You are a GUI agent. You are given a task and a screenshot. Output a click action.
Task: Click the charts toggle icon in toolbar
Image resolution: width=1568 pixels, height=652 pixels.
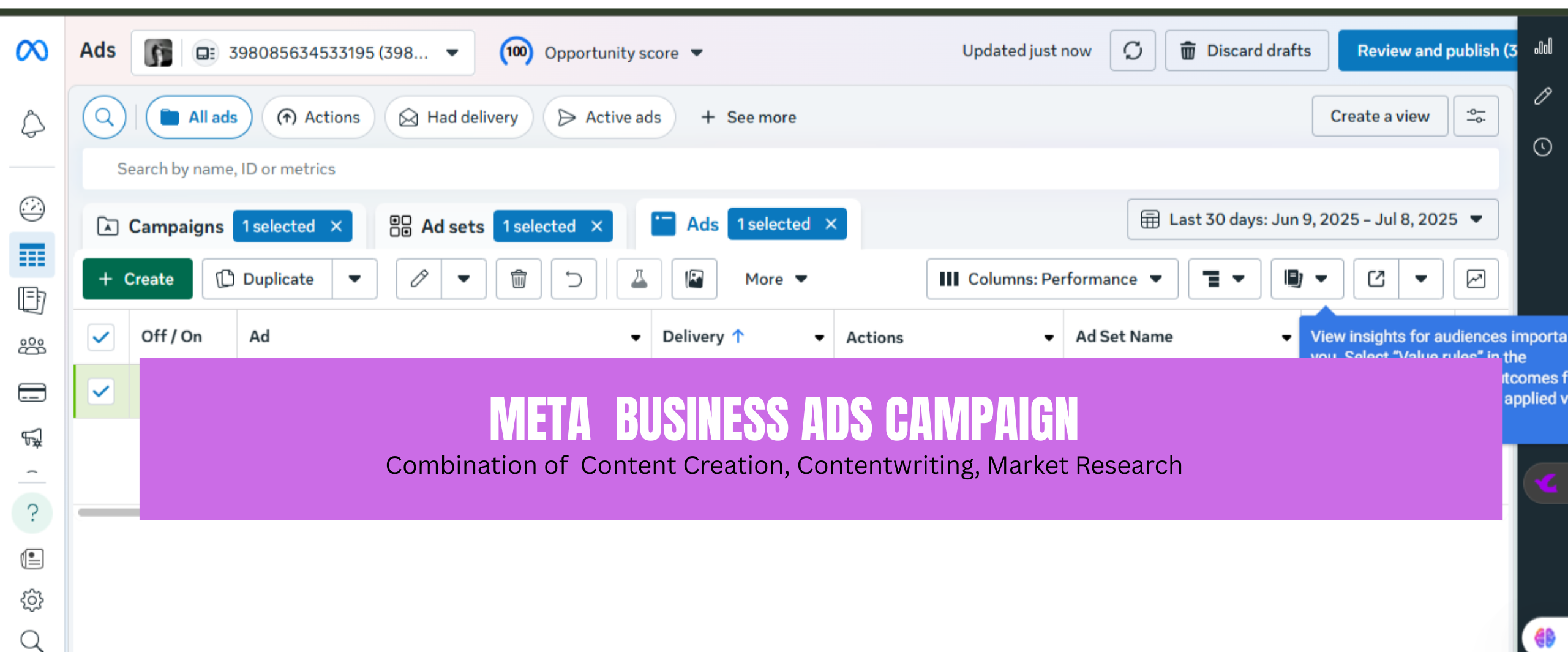pyautogui.click(x=1476, y=279)
